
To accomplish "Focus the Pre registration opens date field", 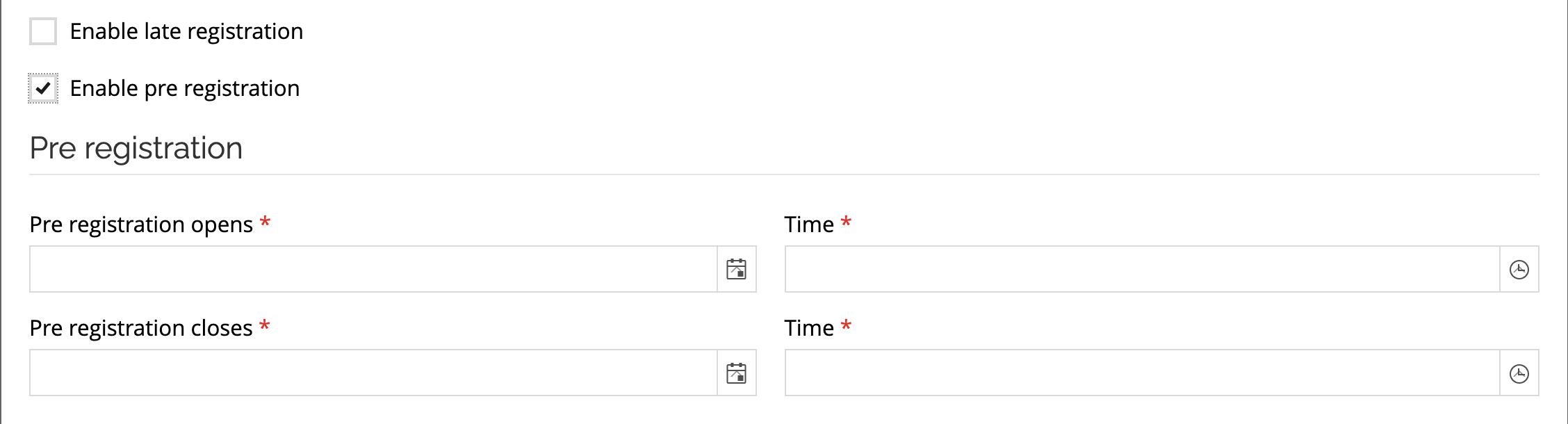I will (373, 269).
